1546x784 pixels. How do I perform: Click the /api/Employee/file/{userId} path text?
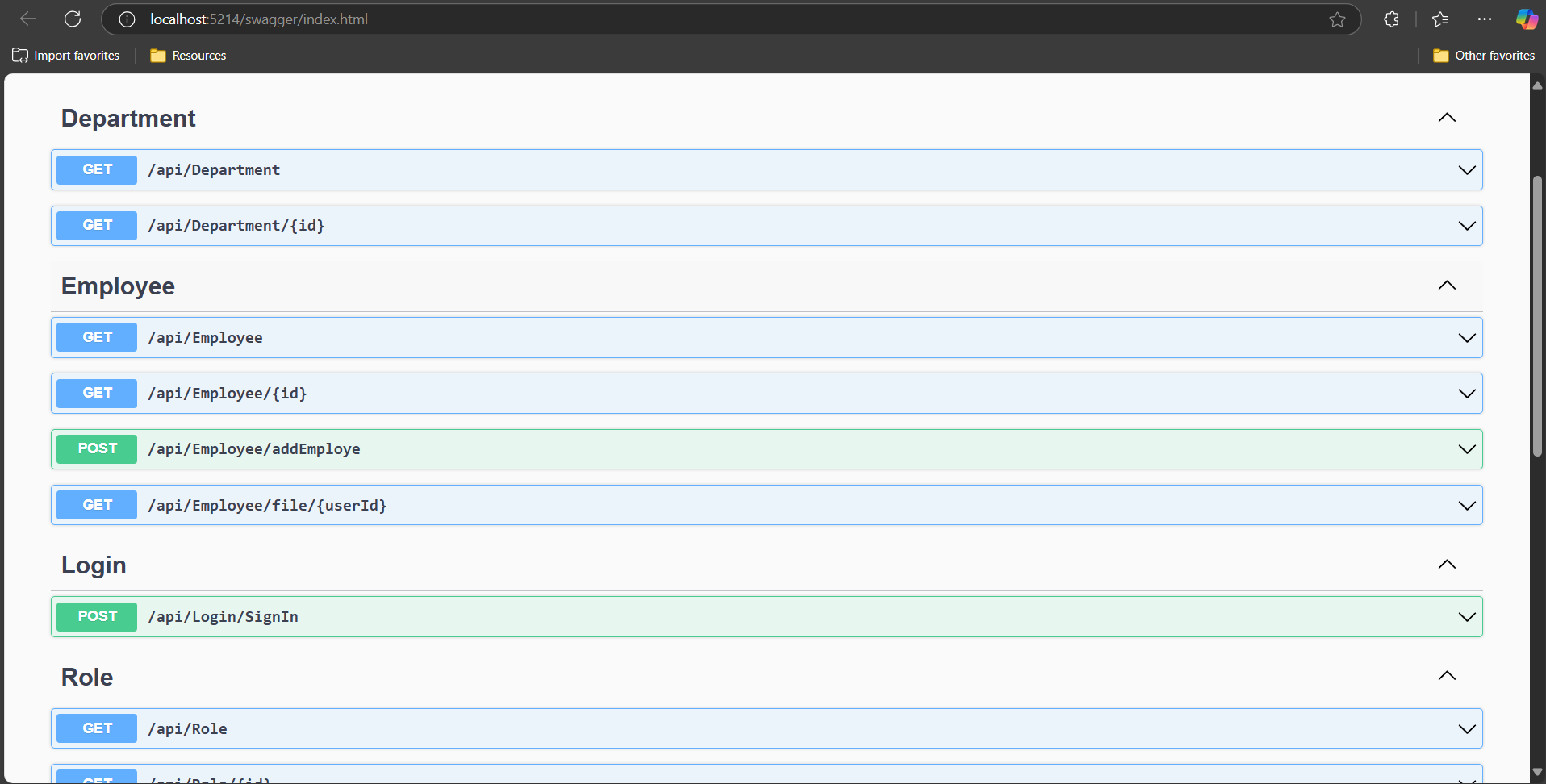(x=267, y=506)
